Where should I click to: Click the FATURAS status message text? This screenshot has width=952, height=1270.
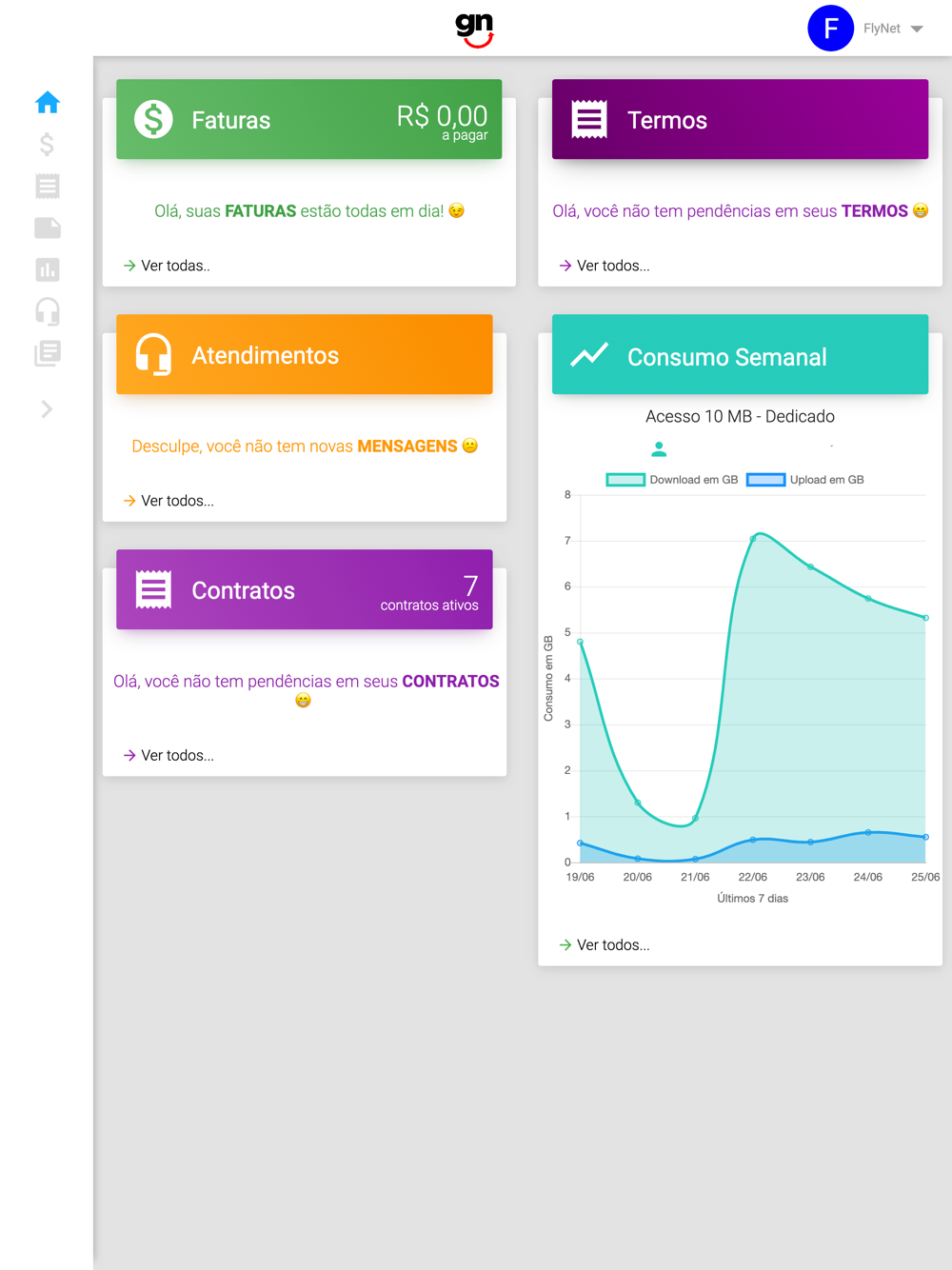(309, 210)
